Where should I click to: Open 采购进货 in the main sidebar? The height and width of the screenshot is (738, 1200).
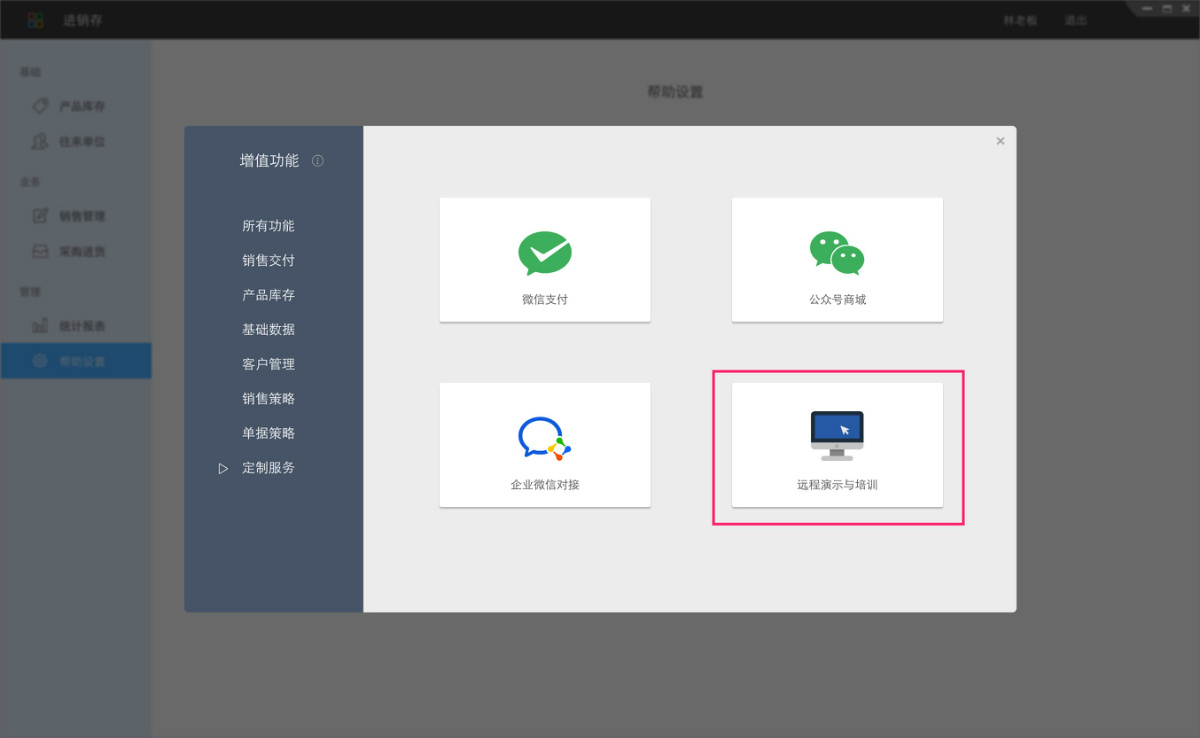(76, 251)
